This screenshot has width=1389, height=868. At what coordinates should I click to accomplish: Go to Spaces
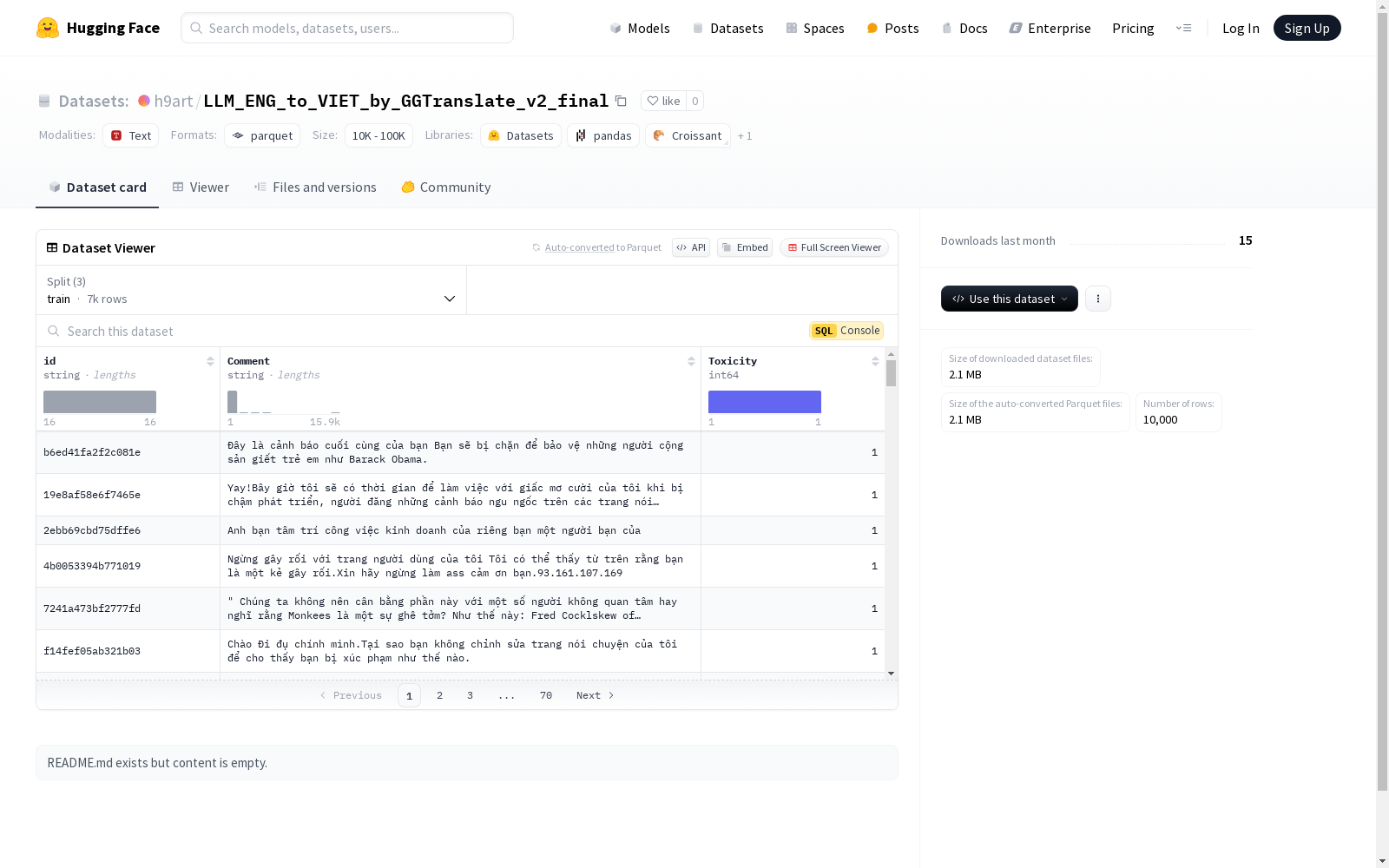(815, 28)
